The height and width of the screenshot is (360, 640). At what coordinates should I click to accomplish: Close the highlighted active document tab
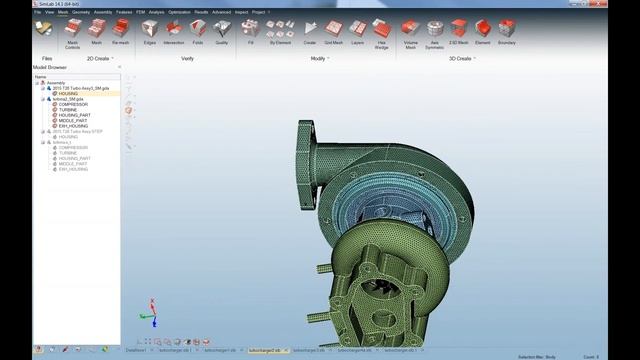pyautogui.click(x=285, y=350)
